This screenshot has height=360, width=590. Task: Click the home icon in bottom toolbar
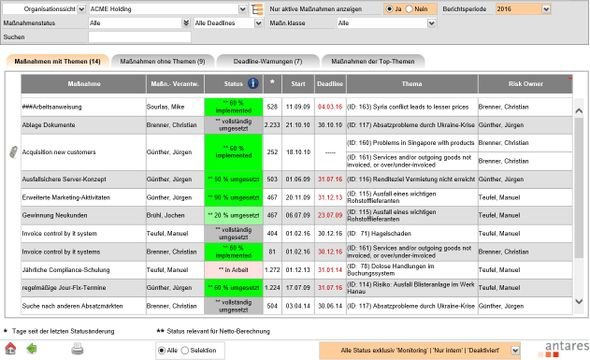click(x=11, y=349)
